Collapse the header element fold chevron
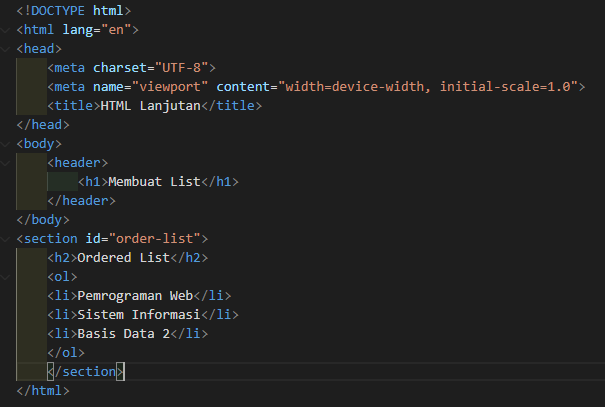Image resolution: width=605 pixels, height=407 pixels. 5,163
